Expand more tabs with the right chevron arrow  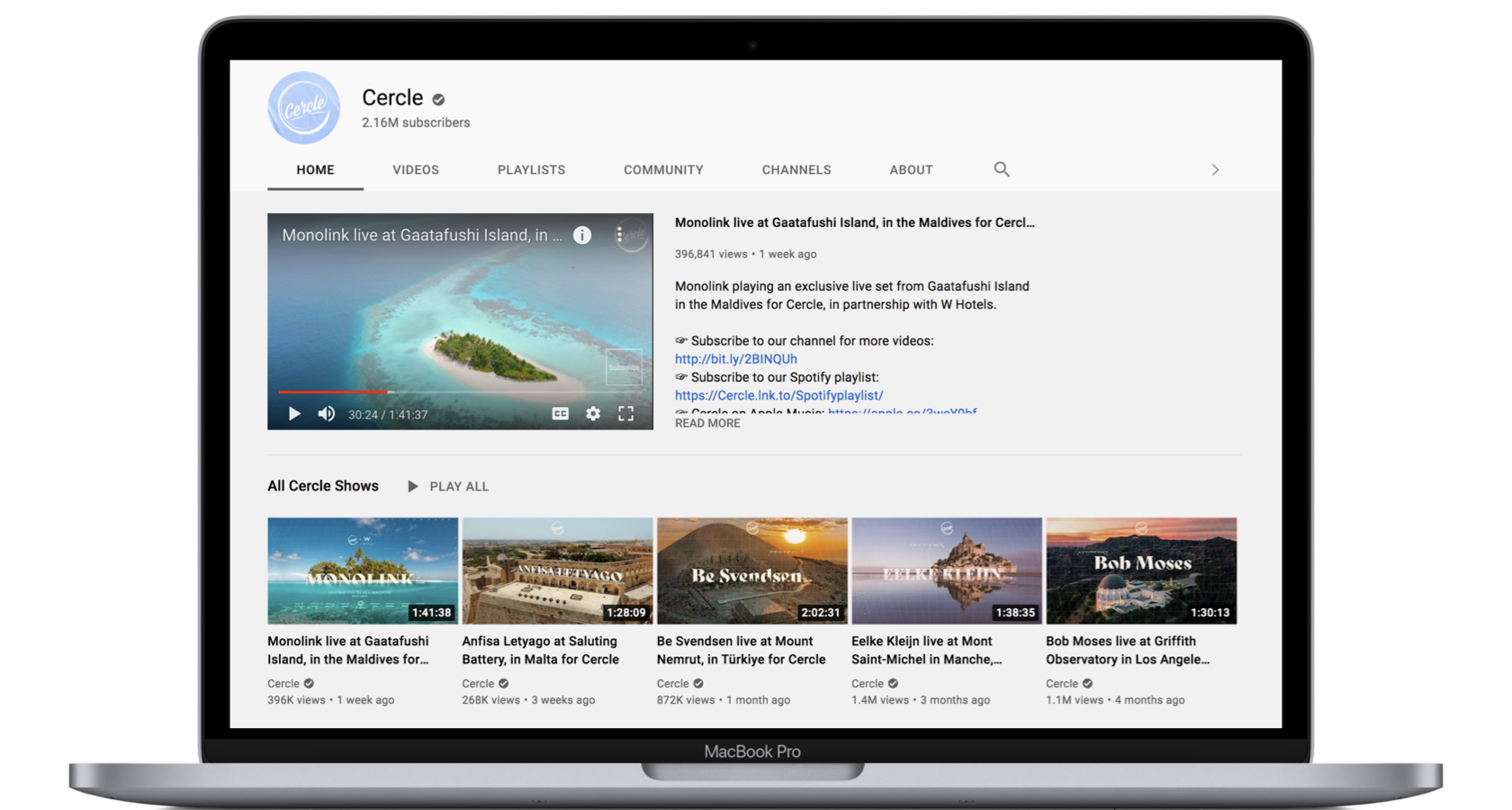[1215, 169]
